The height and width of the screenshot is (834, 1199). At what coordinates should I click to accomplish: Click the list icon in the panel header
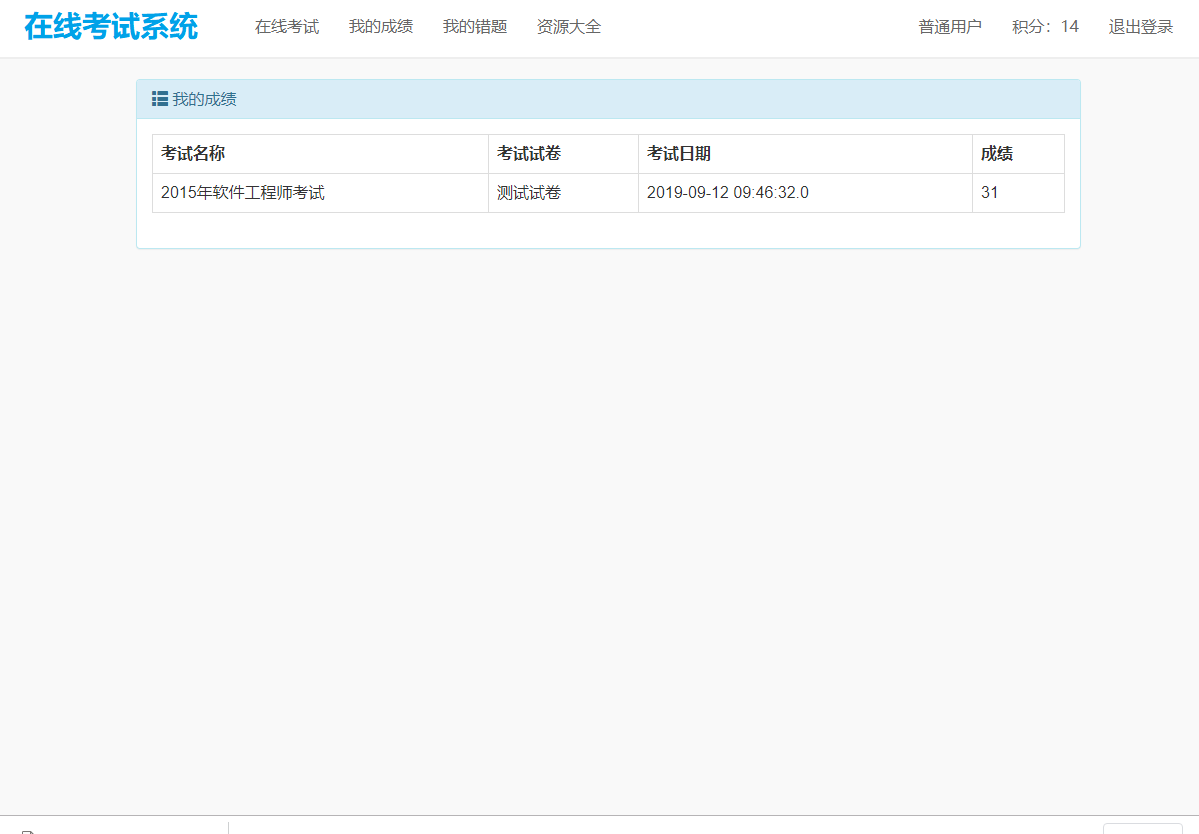point(160,99)
